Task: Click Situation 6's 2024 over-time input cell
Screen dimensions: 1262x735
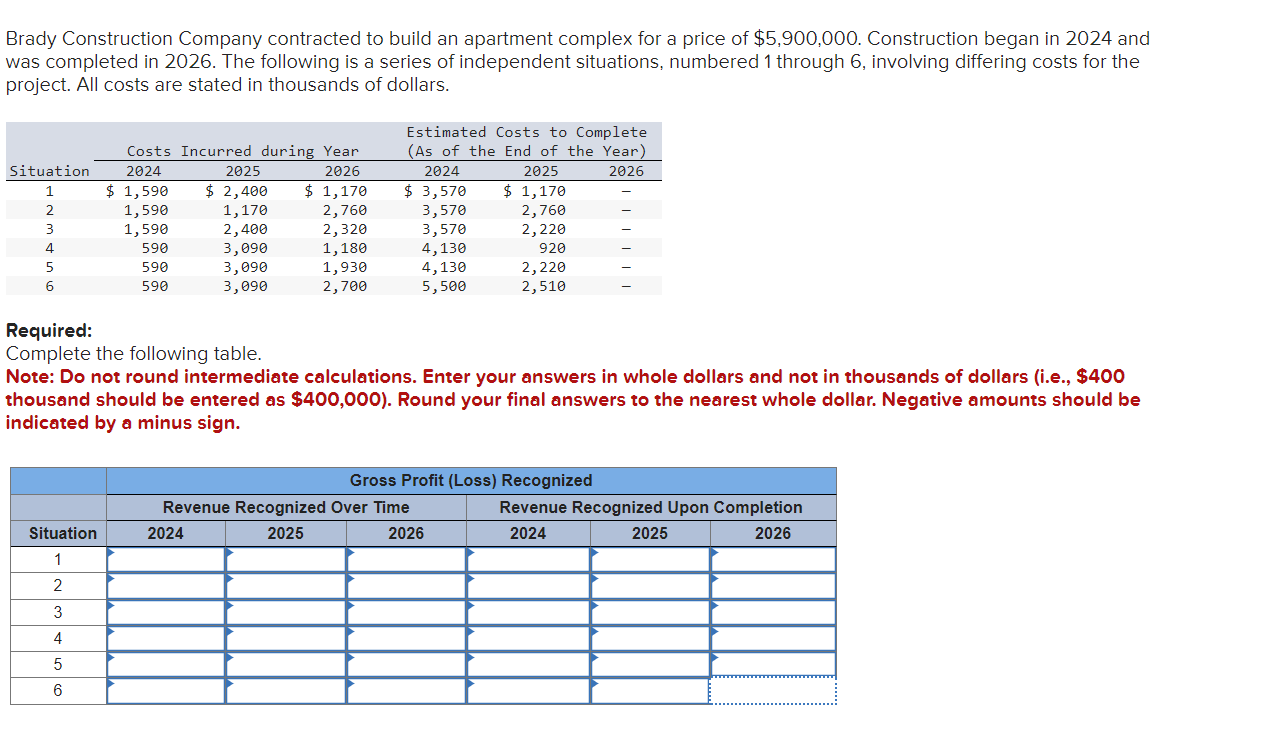Action: tap(165, 690)
